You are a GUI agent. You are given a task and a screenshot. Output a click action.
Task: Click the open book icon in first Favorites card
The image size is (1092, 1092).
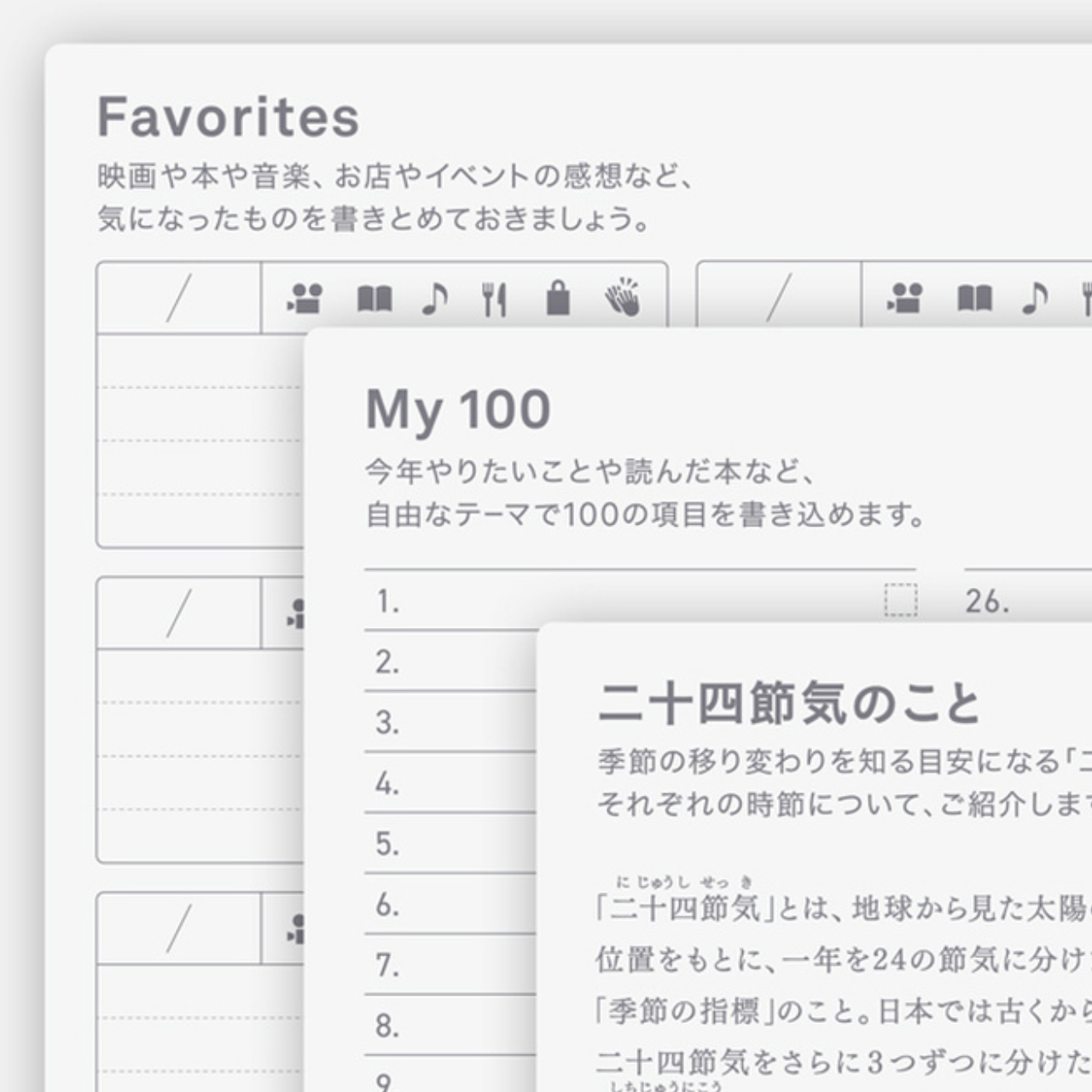tap(375, 299)
